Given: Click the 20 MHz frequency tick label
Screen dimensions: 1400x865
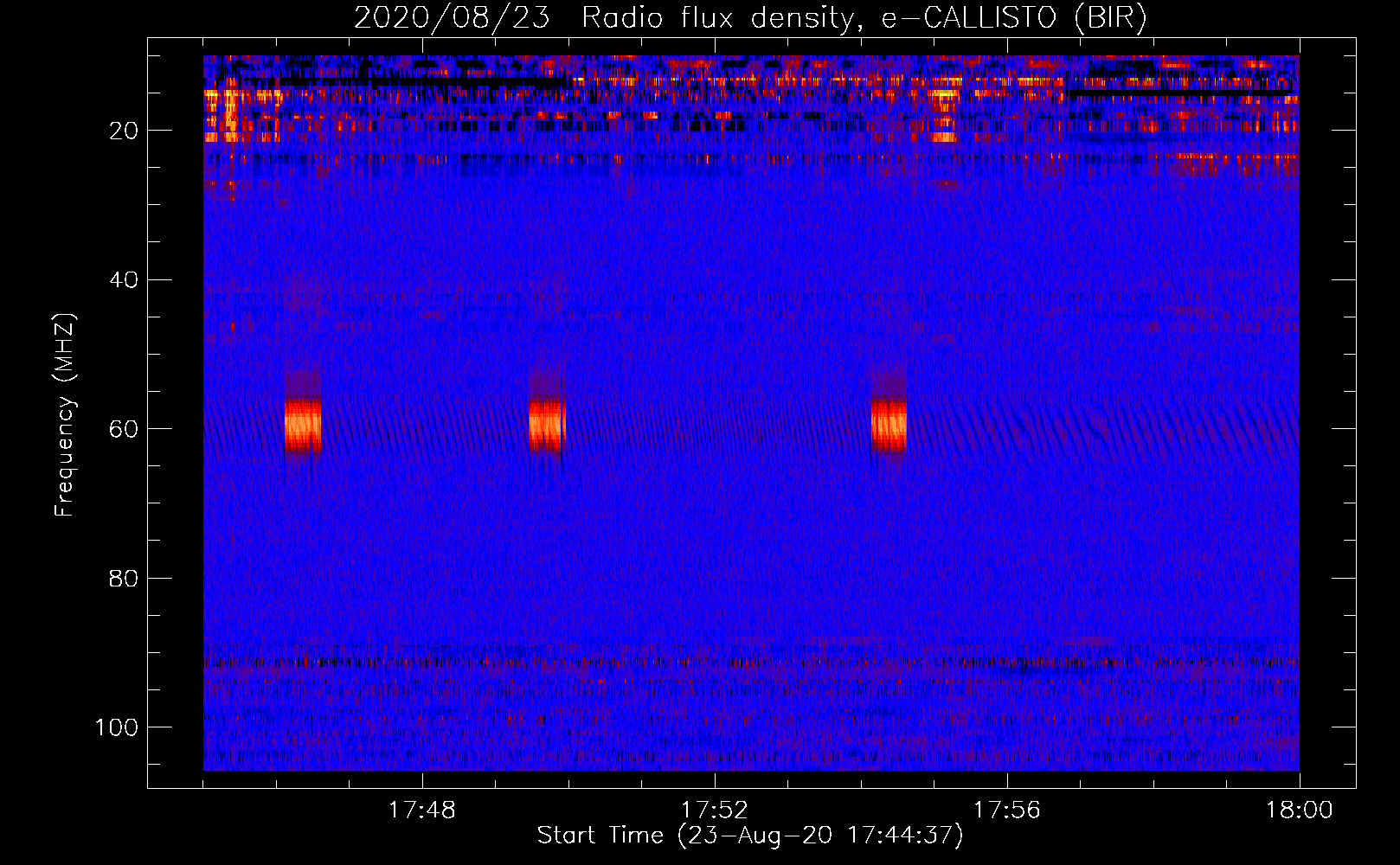Looking at the screenshot, I should [124, 131].
